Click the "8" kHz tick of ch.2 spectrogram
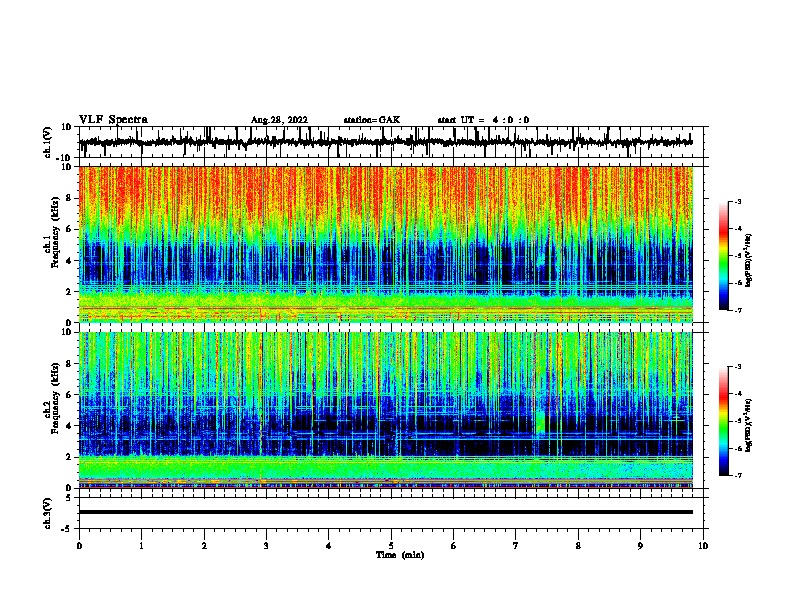Image resolution: width=792 pixels, height=612 pixels. 70,364
